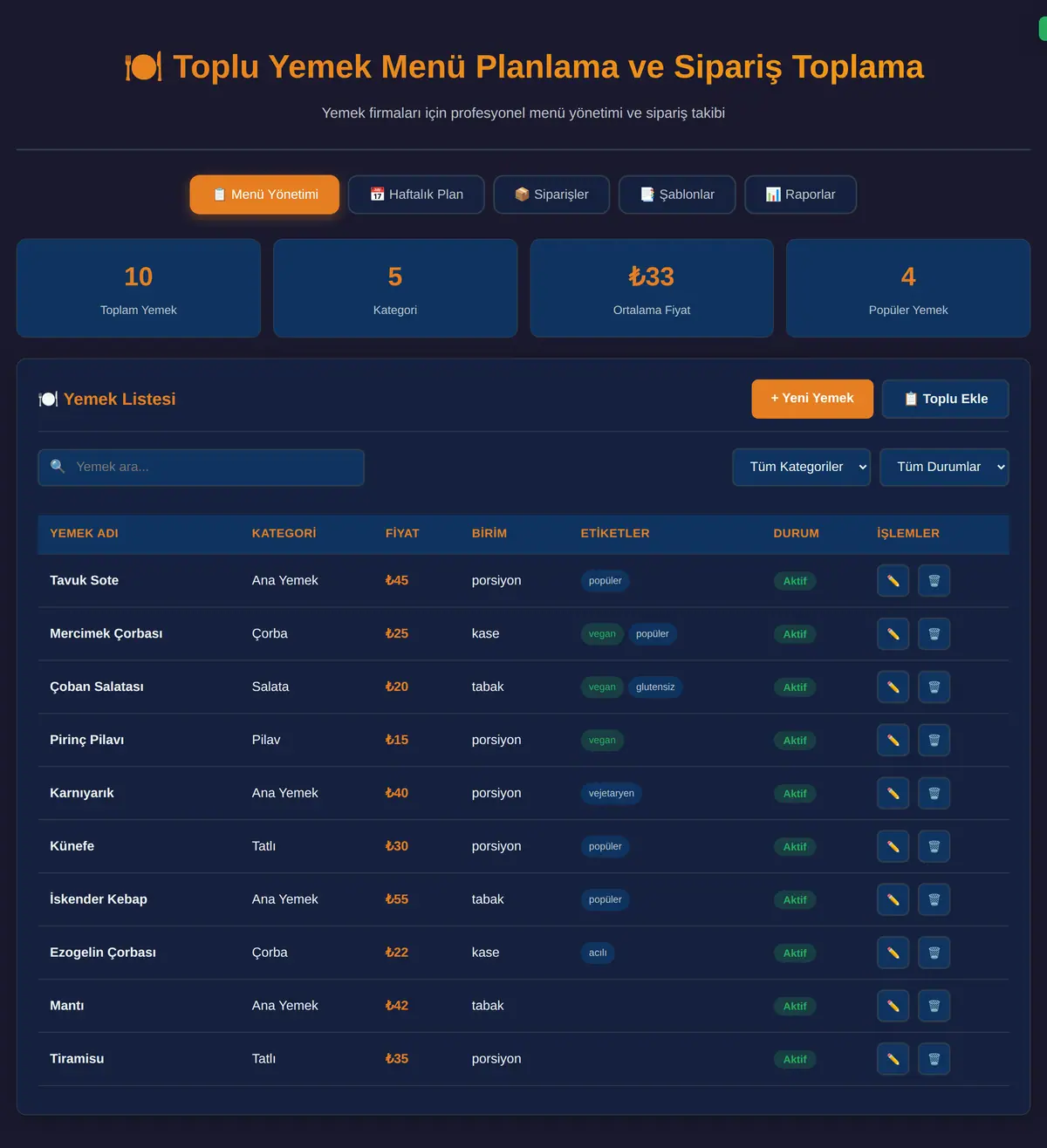1047x1148 pixels.
Task: Delete the Pirinç Pilavı row
Action: [934, 741]
